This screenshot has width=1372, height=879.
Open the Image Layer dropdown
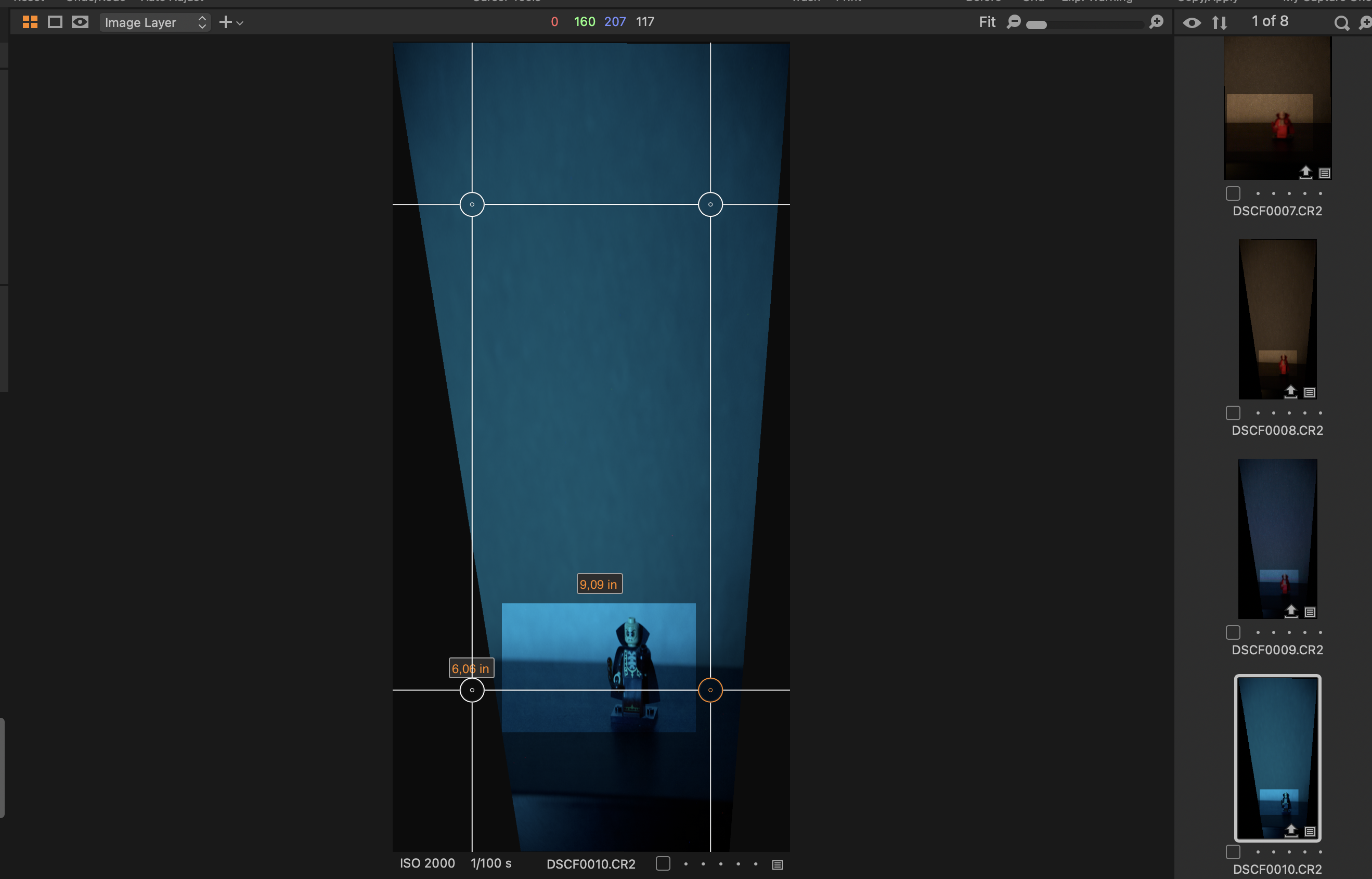(x=154, y=22)
